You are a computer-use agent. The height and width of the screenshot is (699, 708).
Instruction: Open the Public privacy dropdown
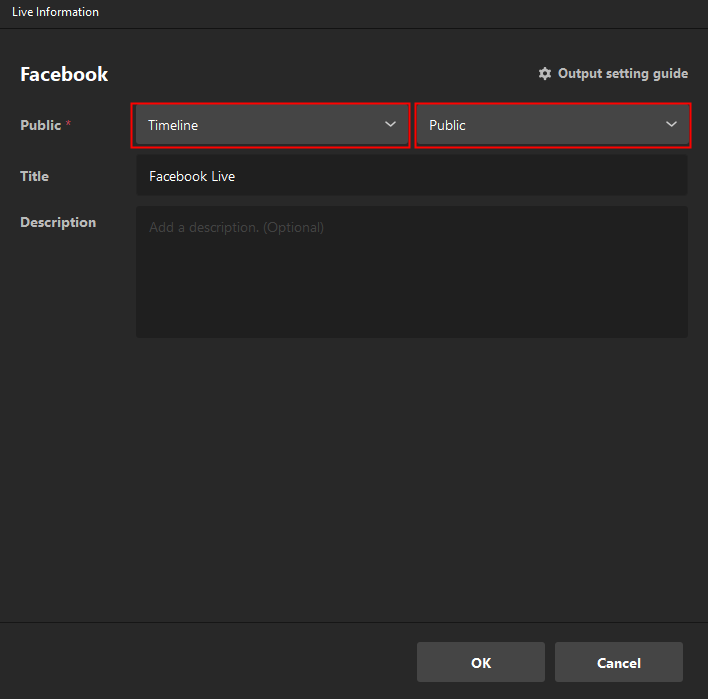pyautogui.click(x=552, y=125)
